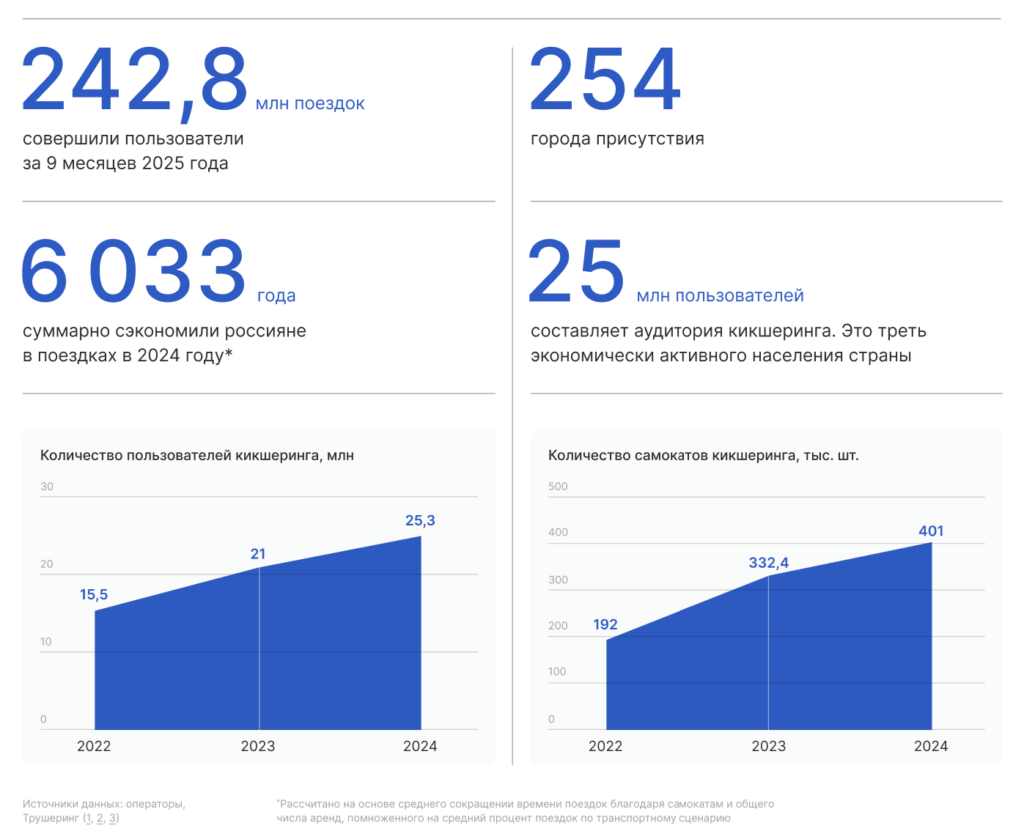
Task: Select the 332,4 data label on scooters chart
Action: coord(768,563)
